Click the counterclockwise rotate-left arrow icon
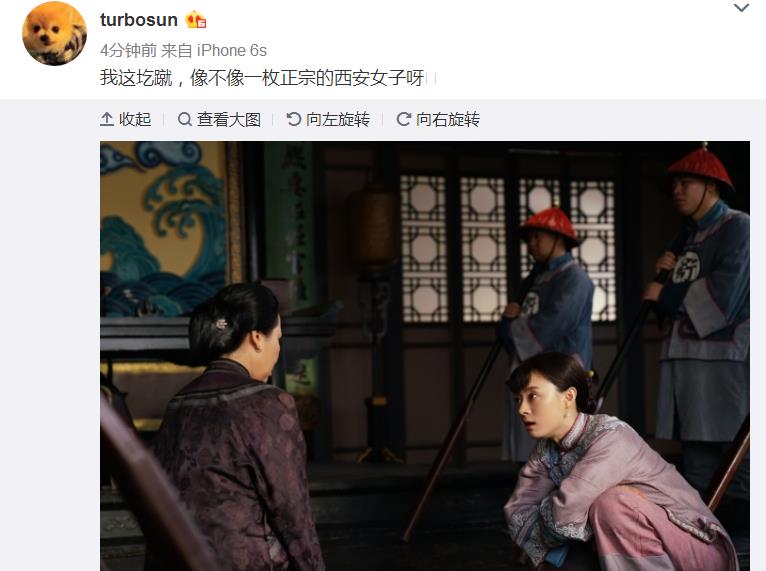 294,119
